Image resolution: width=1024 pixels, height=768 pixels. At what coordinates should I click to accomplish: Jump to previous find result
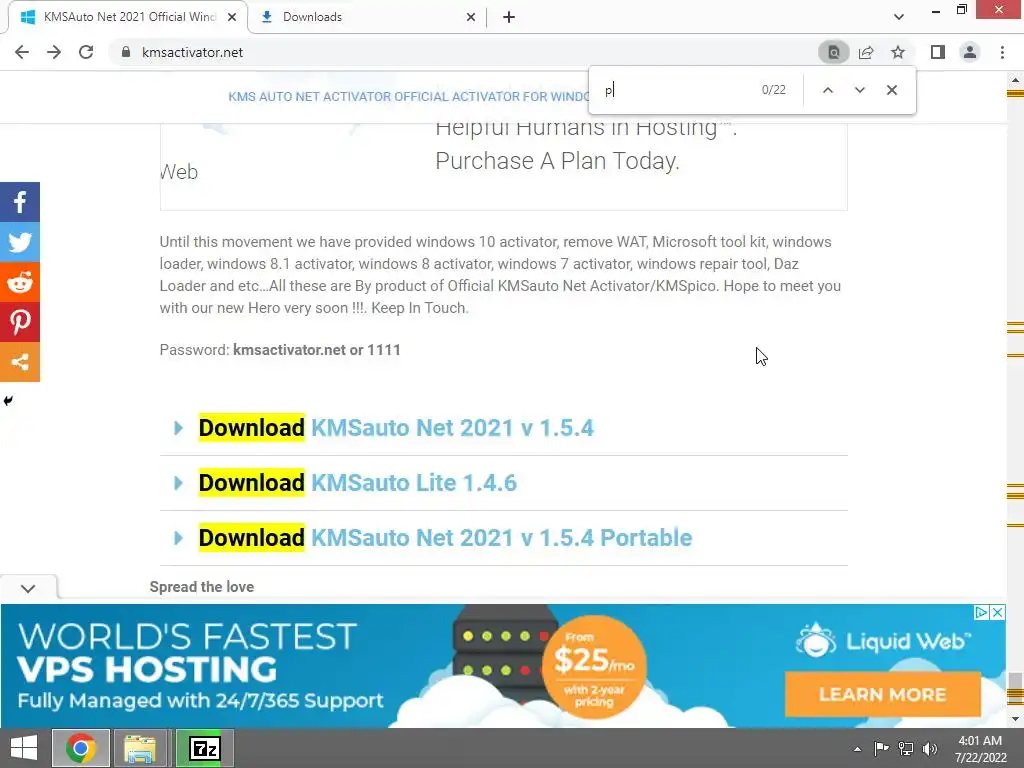tap(827, 90)
